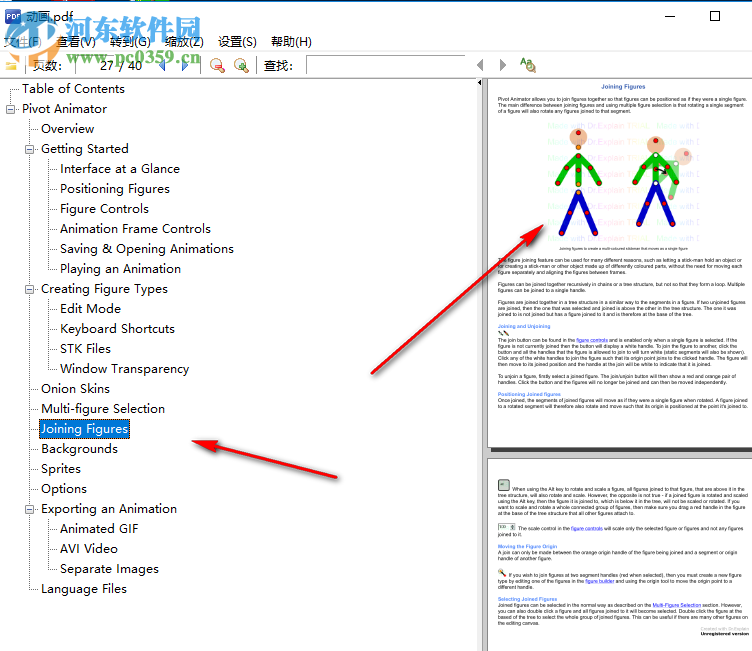Open the 查看(V) menu
752x651 pixels.
[76, 42]
